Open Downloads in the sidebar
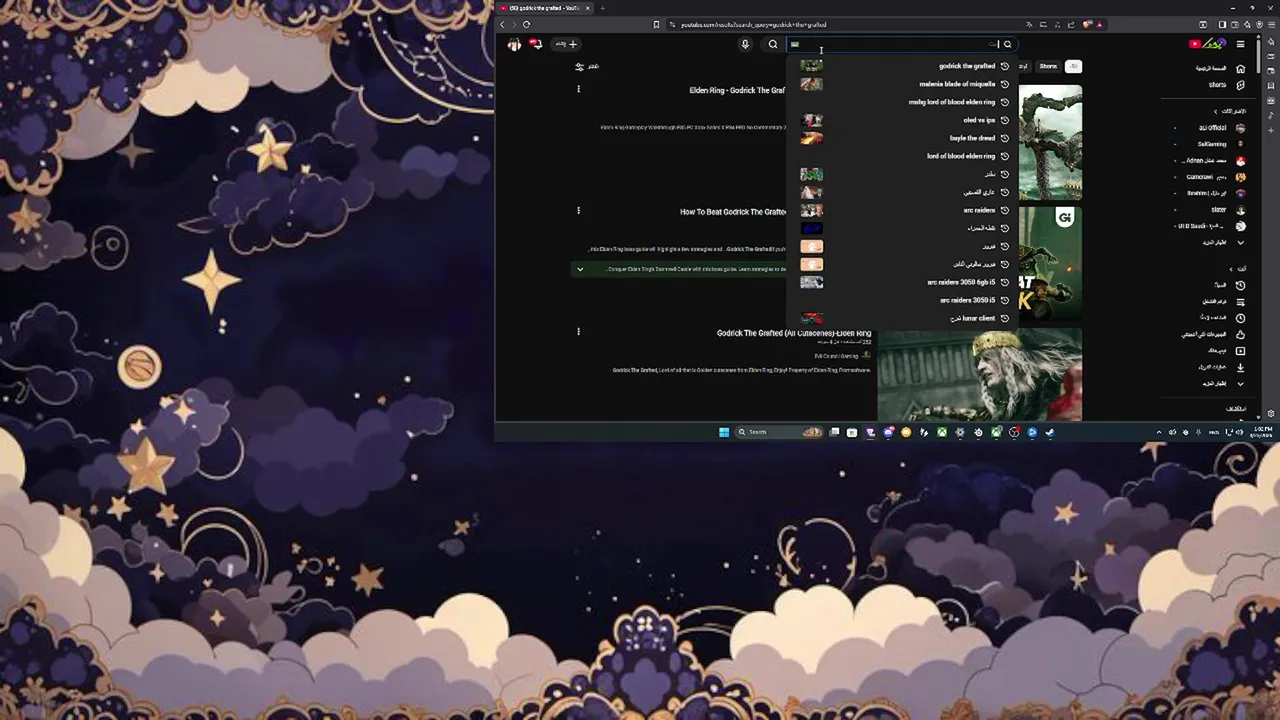This screenshot has width=1280, height=720. (1221, 367)
